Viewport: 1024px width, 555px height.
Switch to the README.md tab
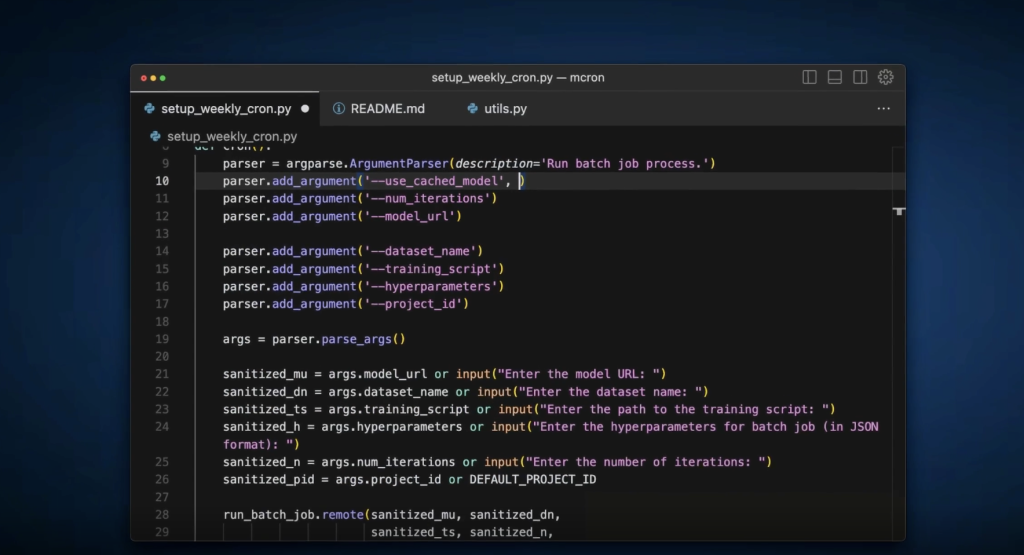(387, 108)
